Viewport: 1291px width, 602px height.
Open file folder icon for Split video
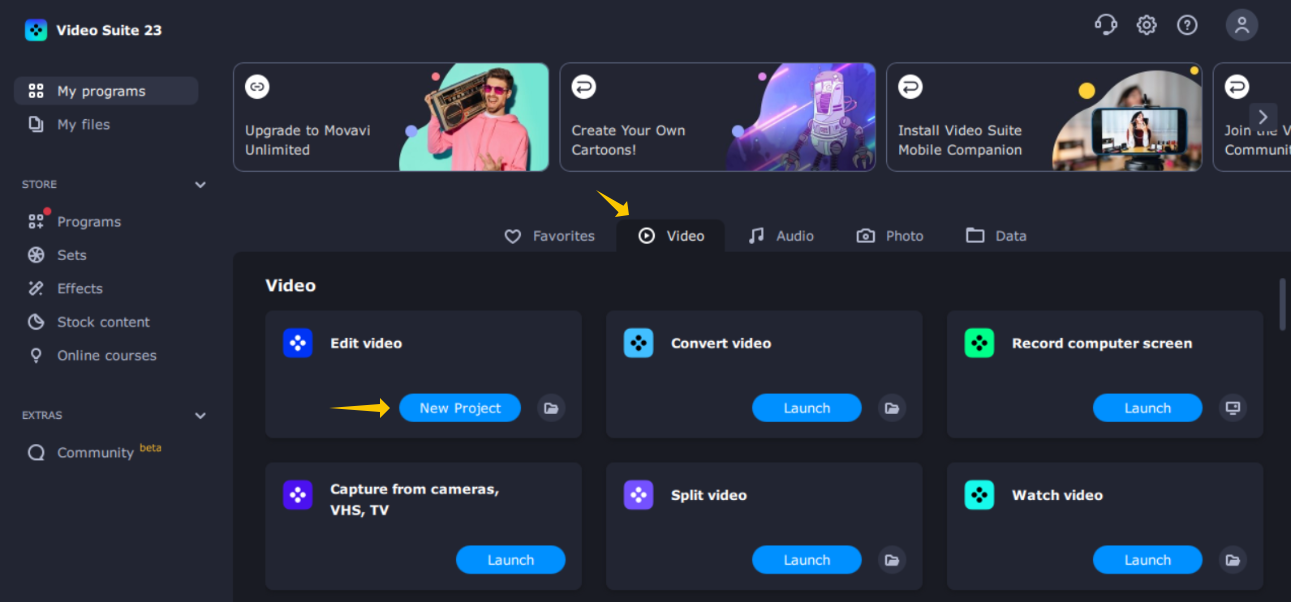(x=892, y=560)
